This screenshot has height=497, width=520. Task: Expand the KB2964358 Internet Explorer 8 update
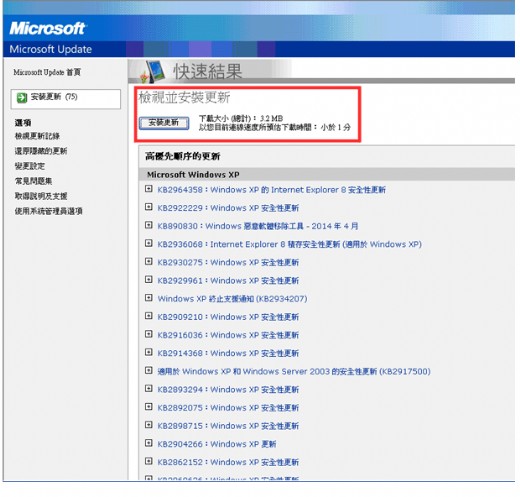(x=149, y=189)
